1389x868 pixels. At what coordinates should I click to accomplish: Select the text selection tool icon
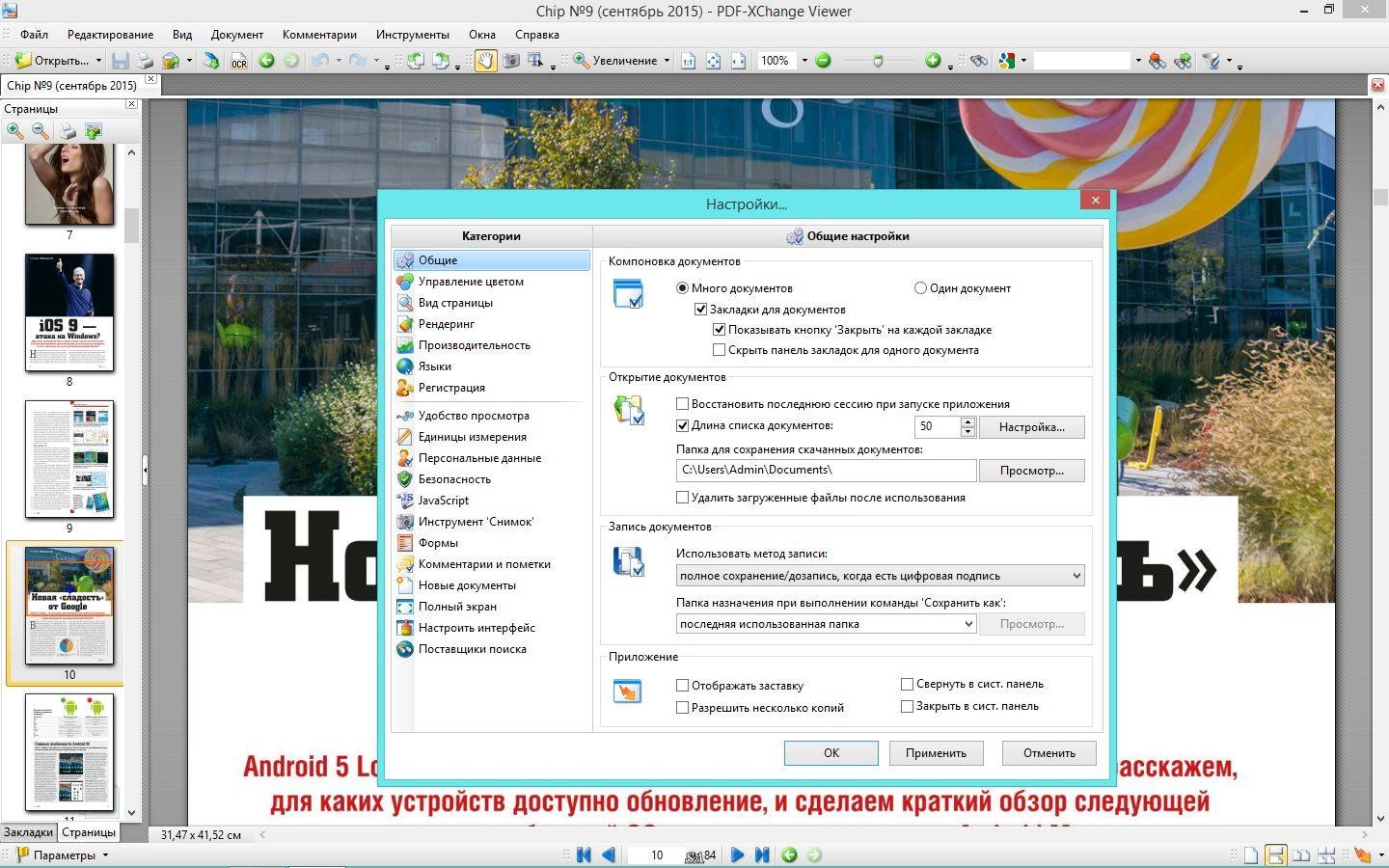coord(535,61)
